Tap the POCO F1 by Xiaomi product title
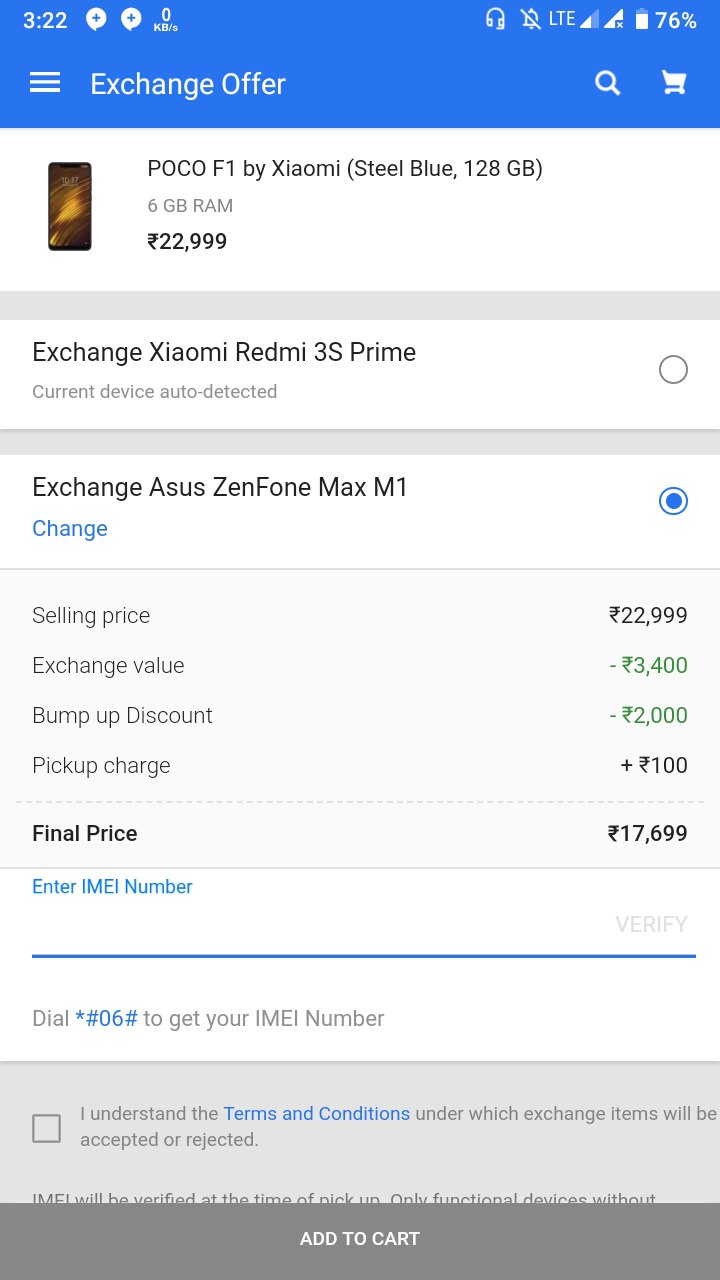 coord(345,169)
